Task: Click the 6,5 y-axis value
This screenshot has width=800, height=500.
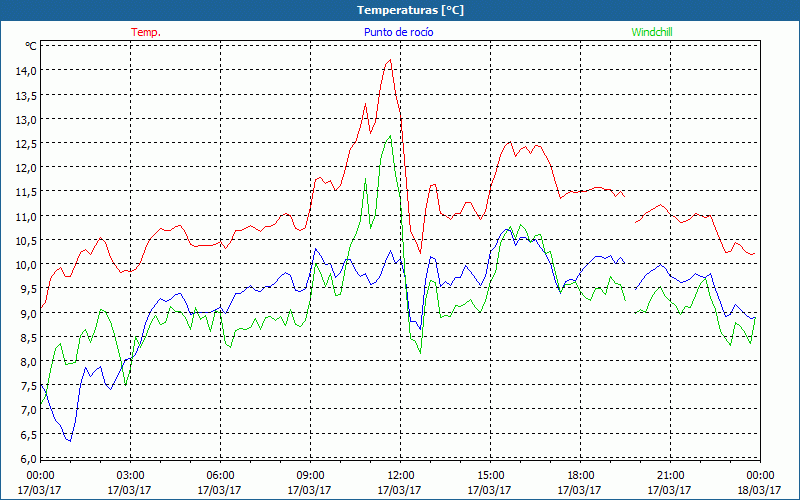Action: [29, 435]
